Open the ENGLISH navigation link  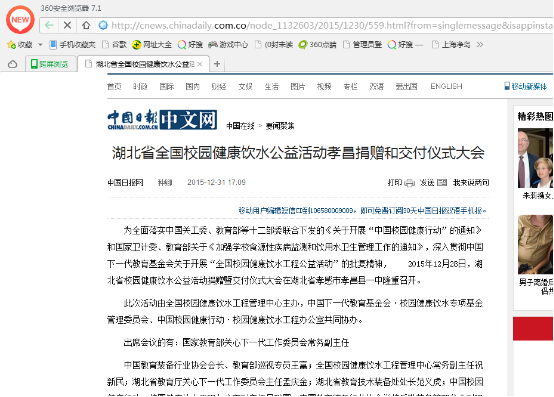click(446, 87)
